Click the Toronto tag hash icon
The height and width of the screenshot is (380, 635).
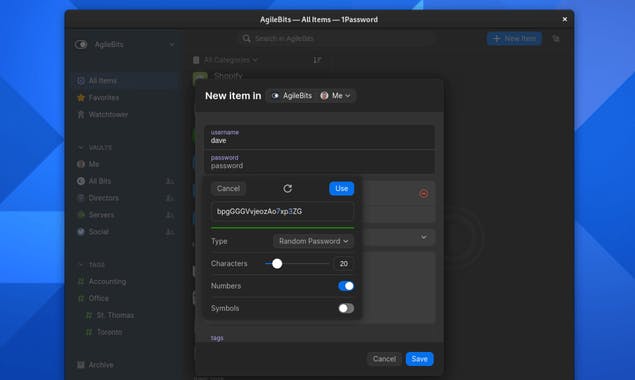pyautogui.click(x=89, y=332)
